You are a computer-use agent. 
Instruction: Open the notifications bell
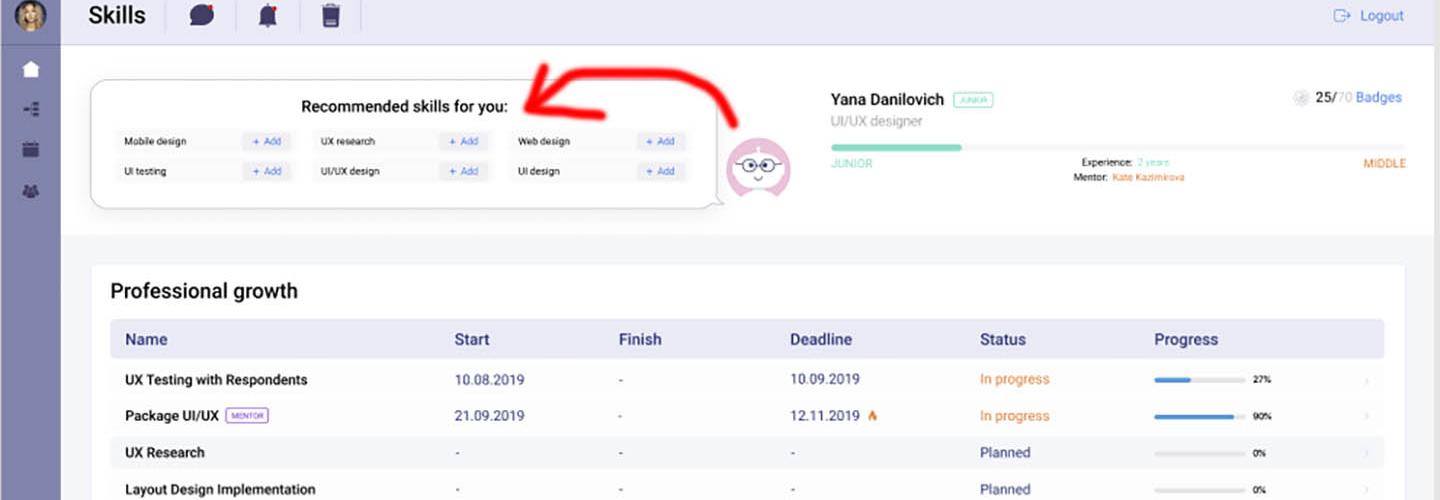tap(267, 16)
